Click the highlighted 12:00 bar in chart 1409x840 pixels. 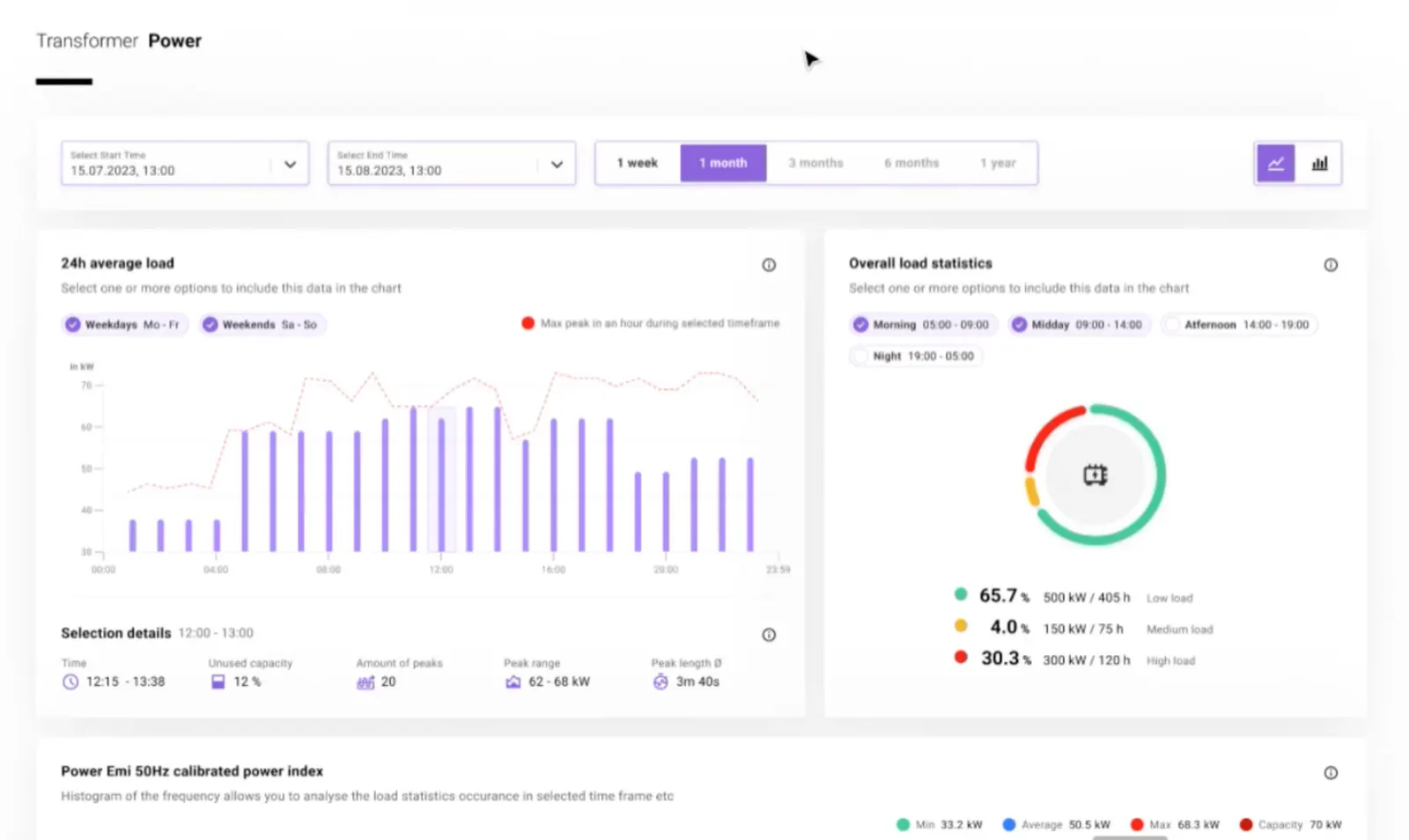pyautogui.click(x=441, y=484)
